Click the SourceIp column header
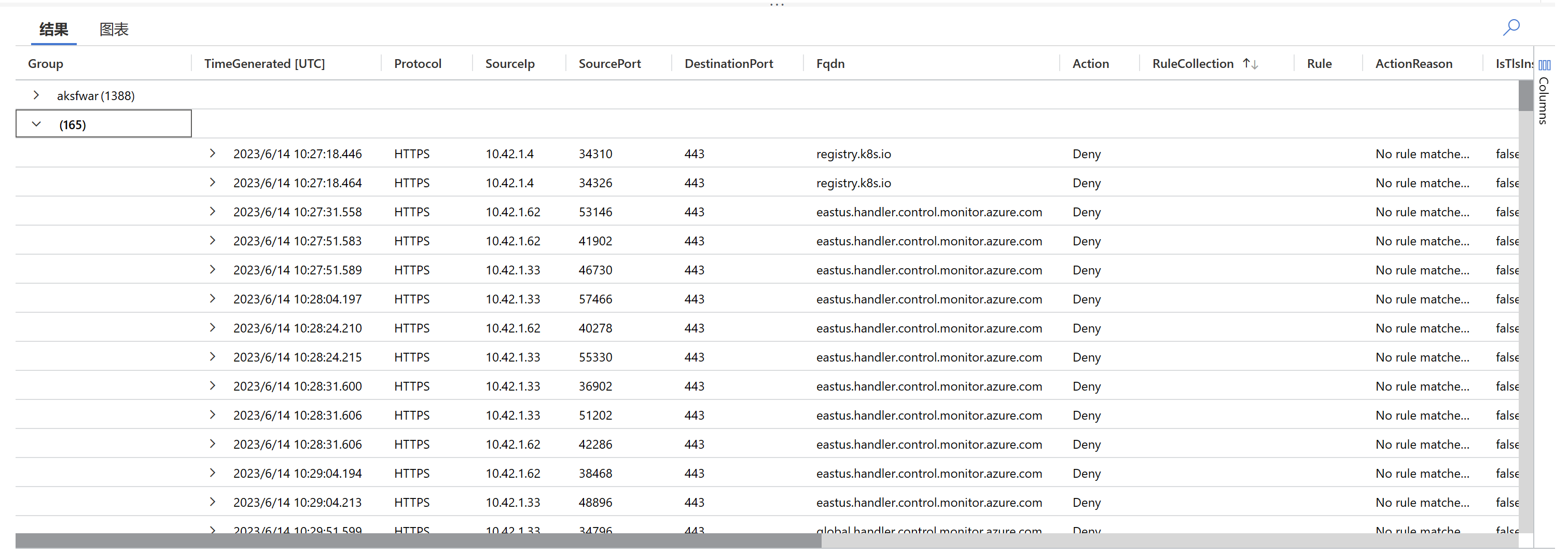 (x=510, y=63)
